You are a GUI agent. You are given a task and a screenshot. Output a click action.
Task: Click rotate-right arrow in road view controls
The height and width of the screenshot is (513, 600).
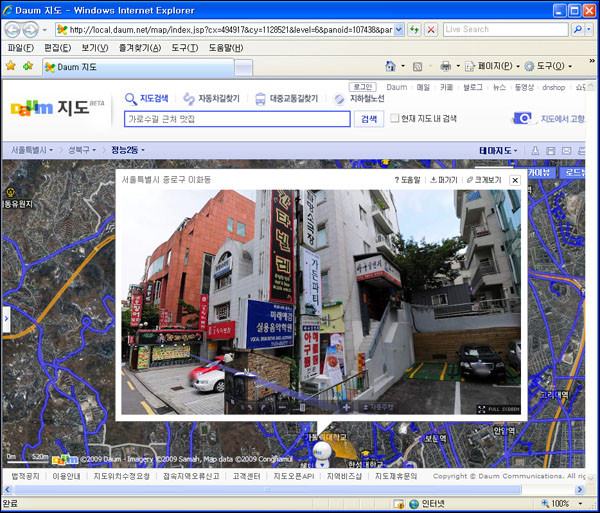[264, 408]
